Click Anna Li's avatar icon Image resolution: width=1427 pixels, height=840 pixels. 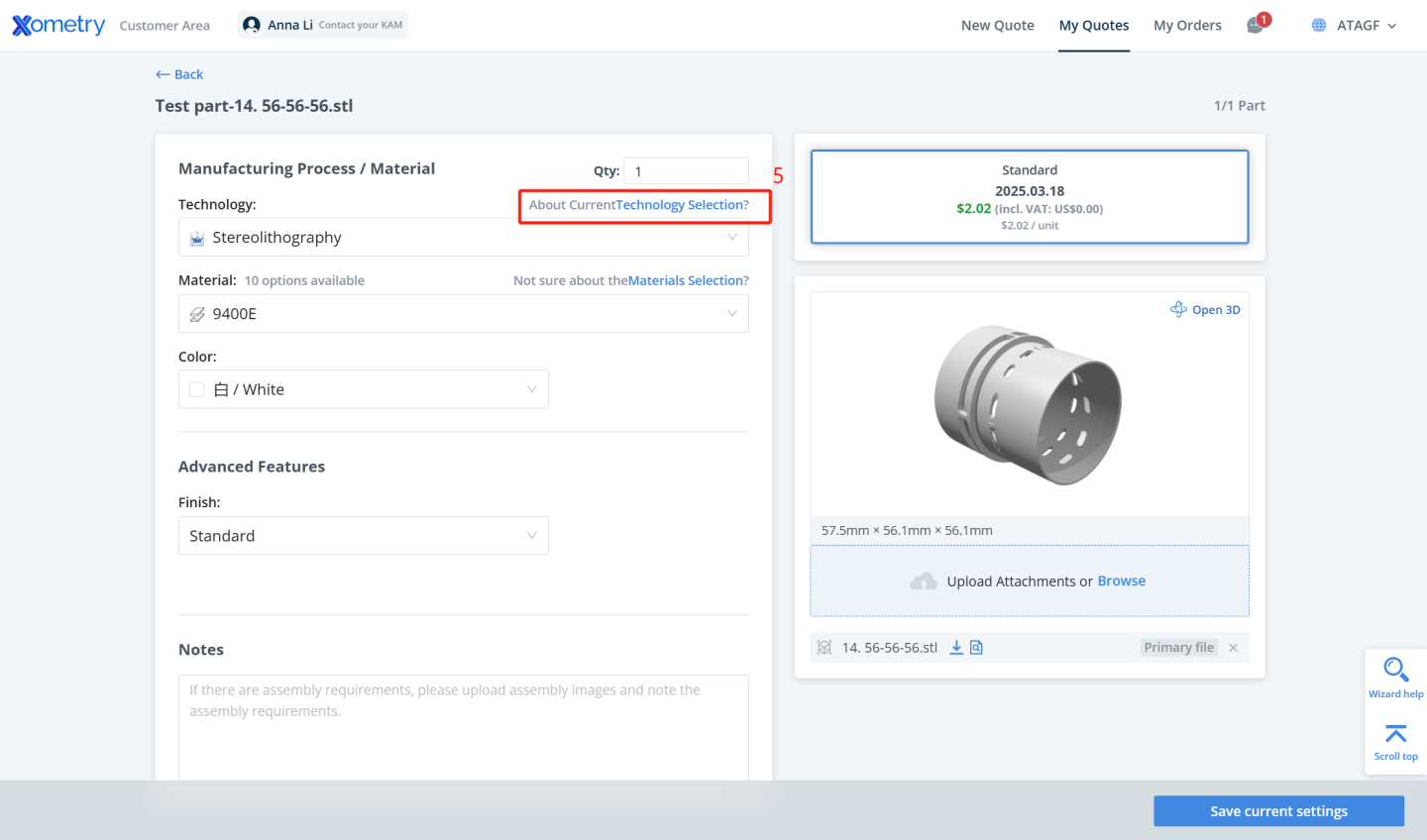[251, 24]
